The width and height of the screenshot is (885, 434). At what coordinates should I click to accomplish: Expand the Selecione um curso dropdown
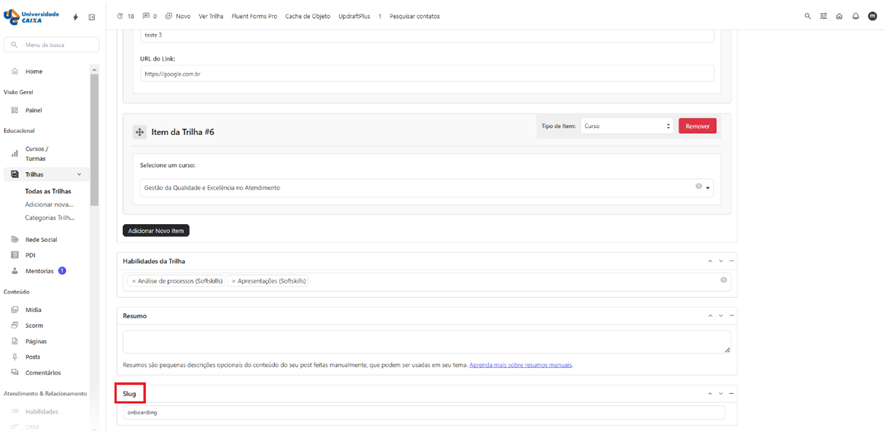click(708, 188)
